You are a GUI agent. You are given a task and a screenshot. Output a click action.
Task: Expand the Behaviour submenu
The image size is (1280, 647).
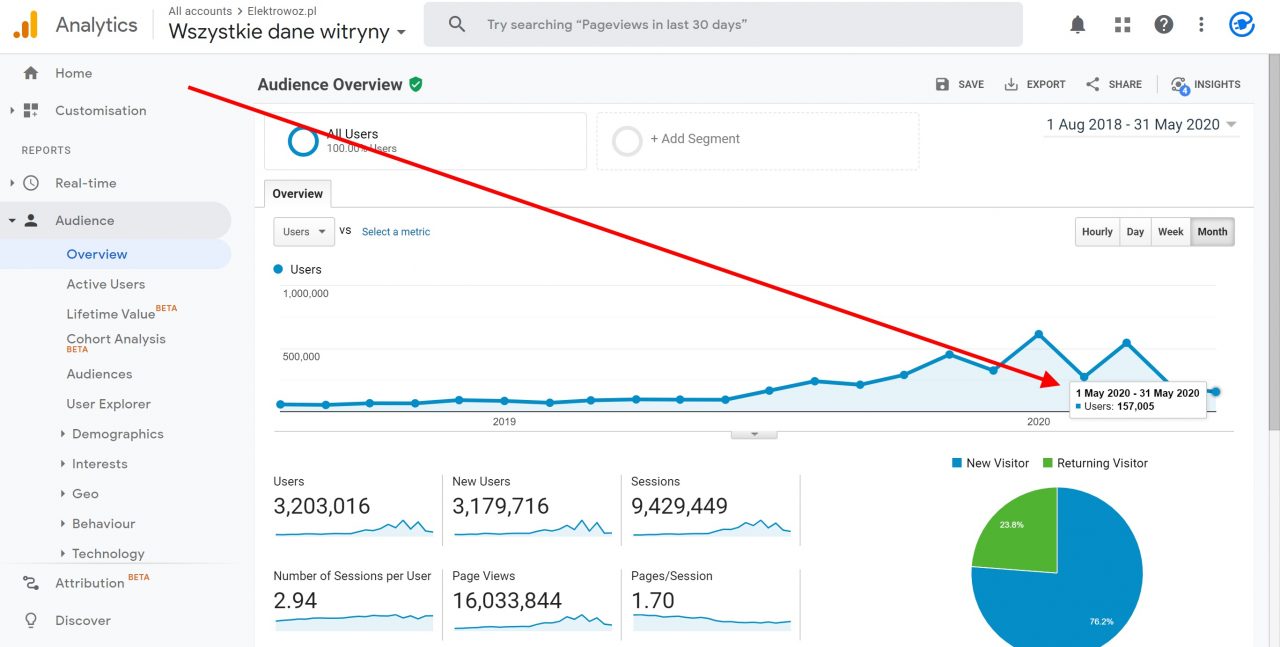(x=63, y=524)
